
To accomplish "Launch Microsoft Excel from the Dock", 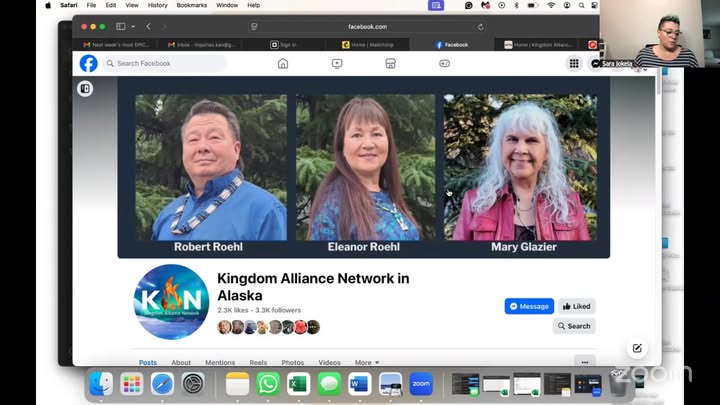I will tap(298, 383).
